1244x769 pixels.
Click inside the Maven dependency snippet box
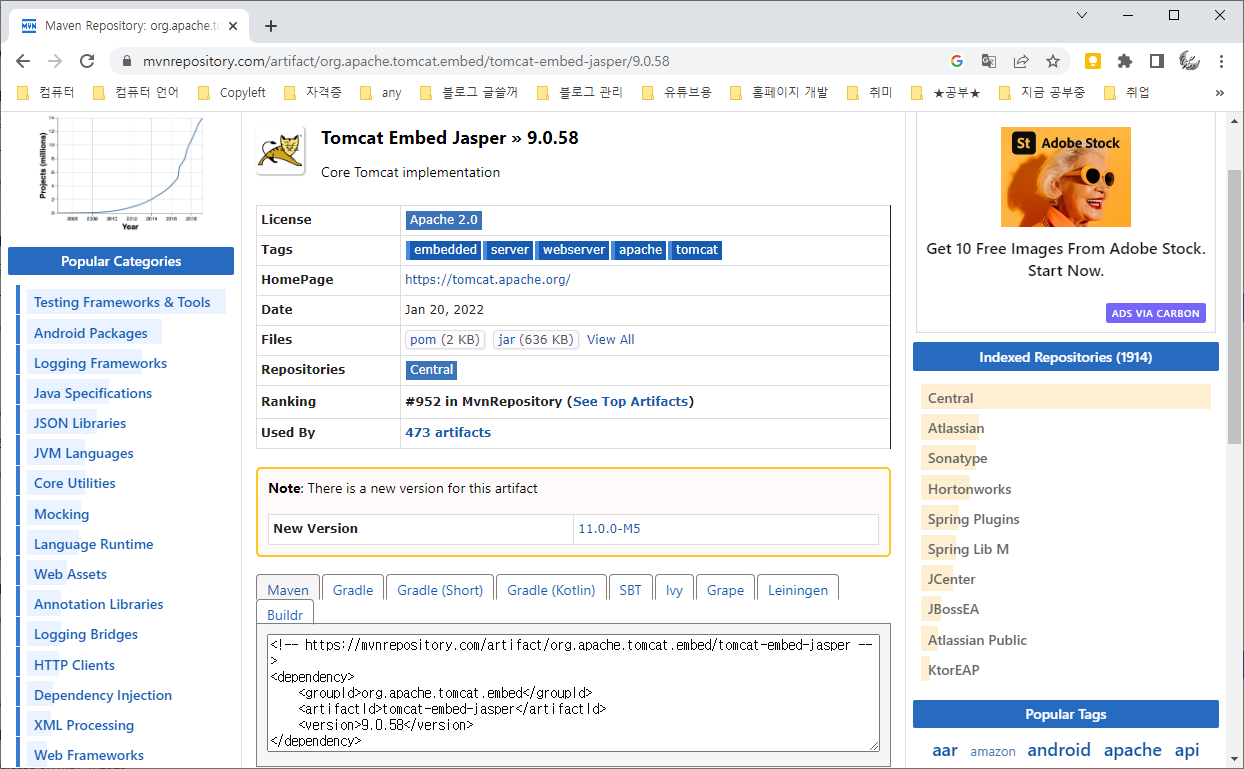click(573, 692)
